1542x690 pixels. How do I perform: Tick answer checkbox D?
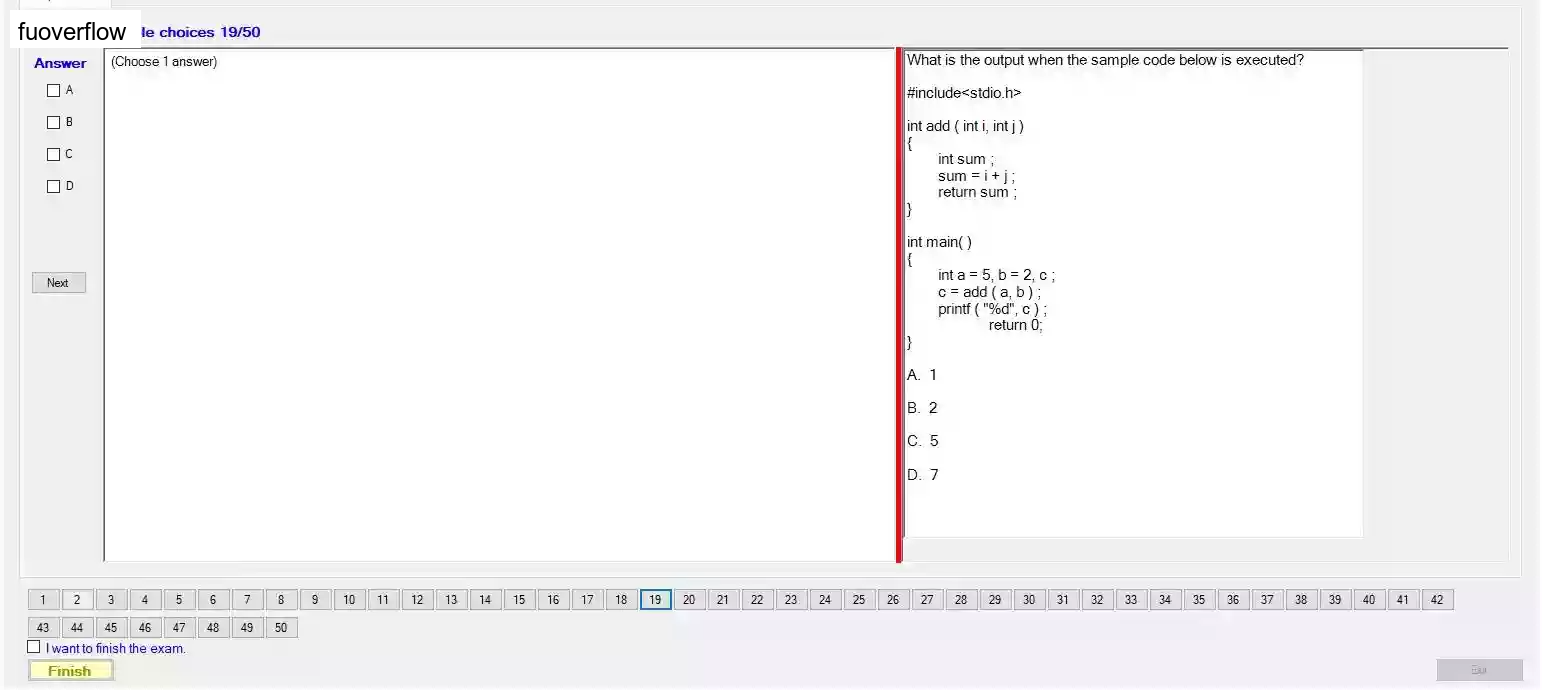(x=54, y=187)
